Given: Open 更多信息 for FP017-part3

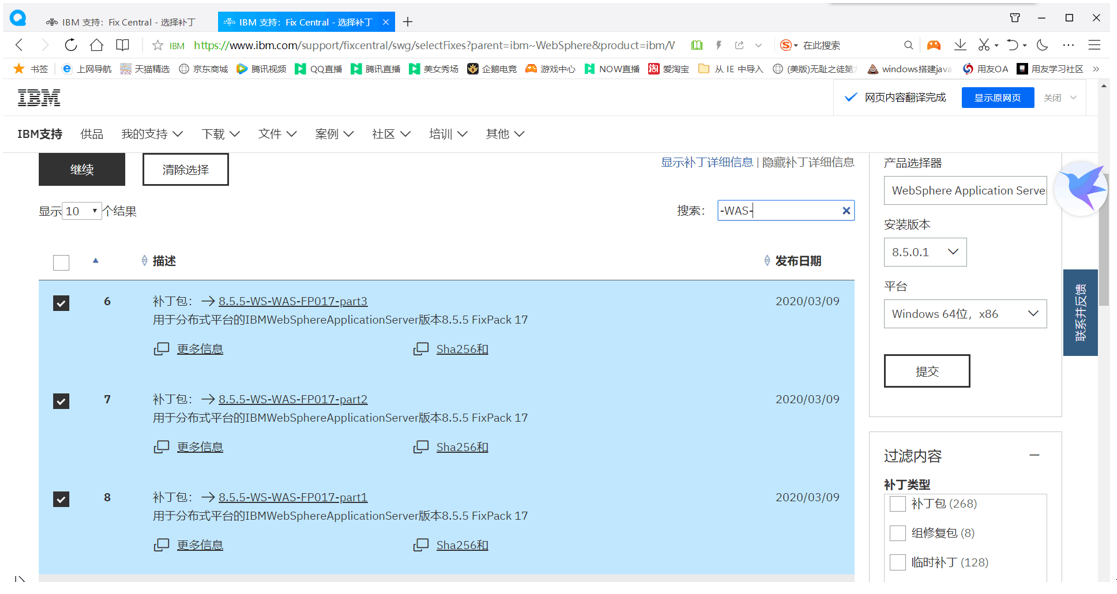Looking at the screenshot, I should (x=199, y=349).
